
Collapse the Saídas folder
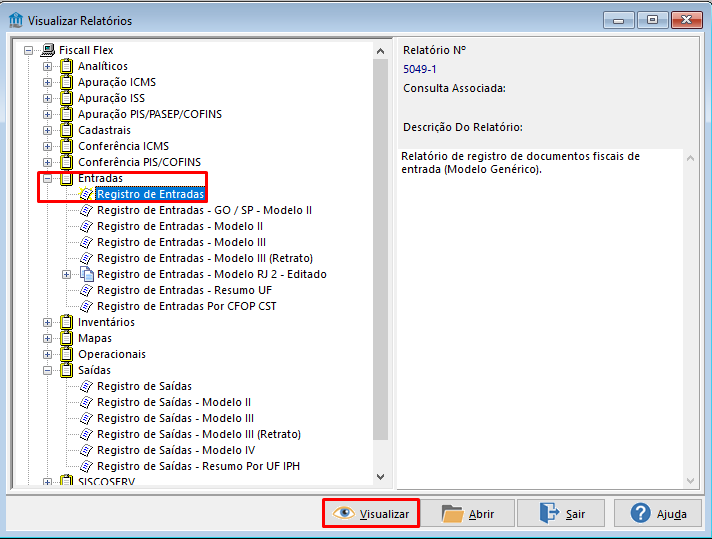(47, 371)
